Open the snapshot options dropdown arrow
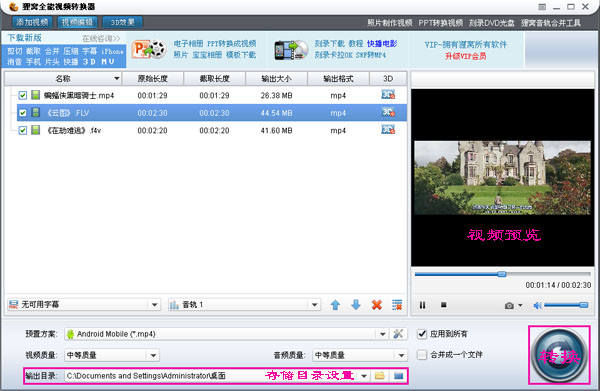This screenshot has height=391, width=600. [520, 305]
